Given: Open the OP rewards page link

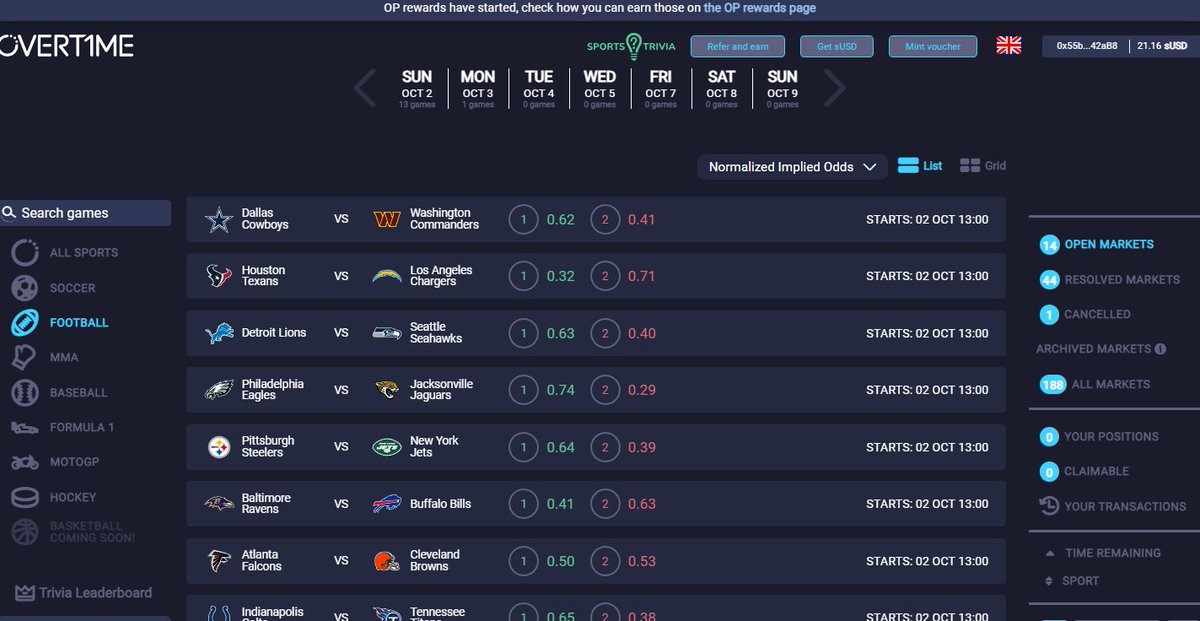Looking at the screenshot, I should (x=760, y=8).
